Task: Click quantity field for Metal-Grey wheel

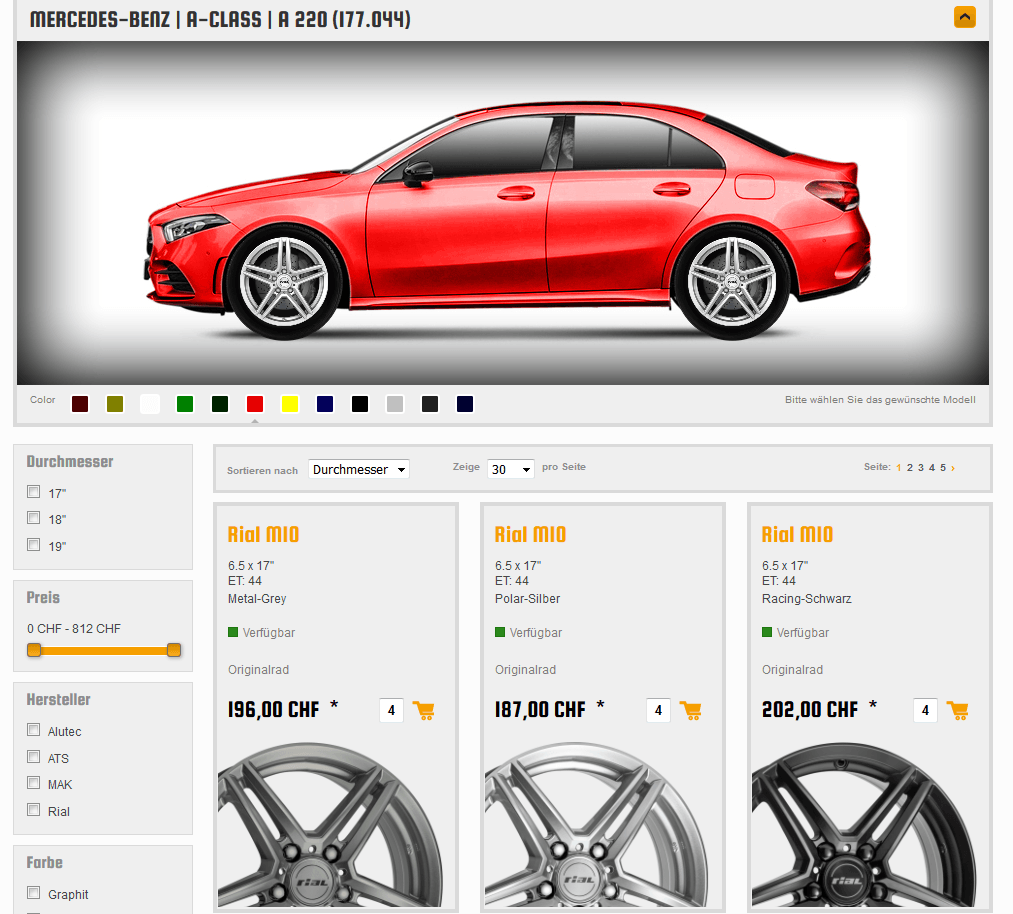Action: pyautogui.click(x=391, y=711)
